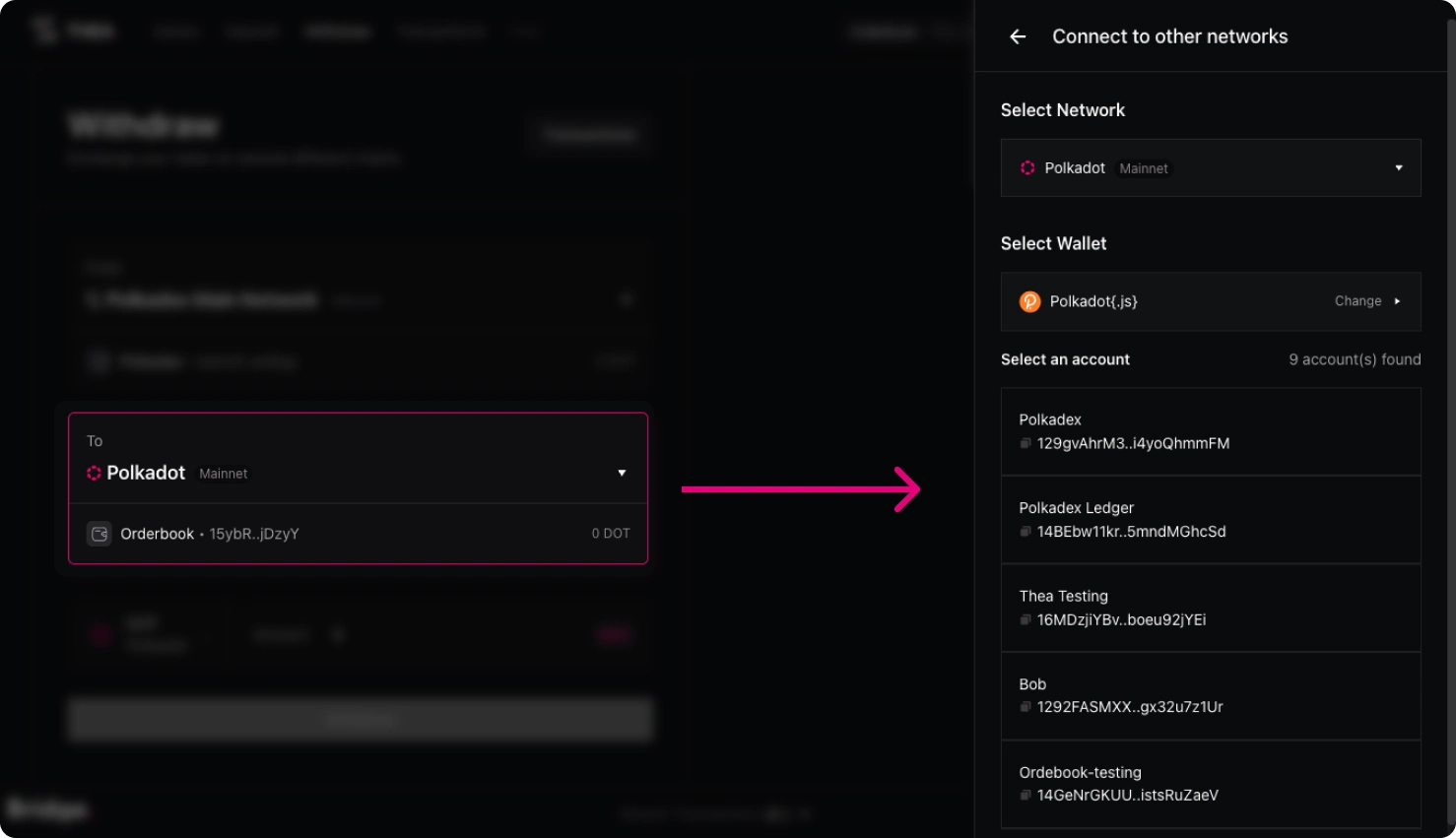
Task: Click the Polkadot{.js} wallet logo
Action: tap(1029, 301)
